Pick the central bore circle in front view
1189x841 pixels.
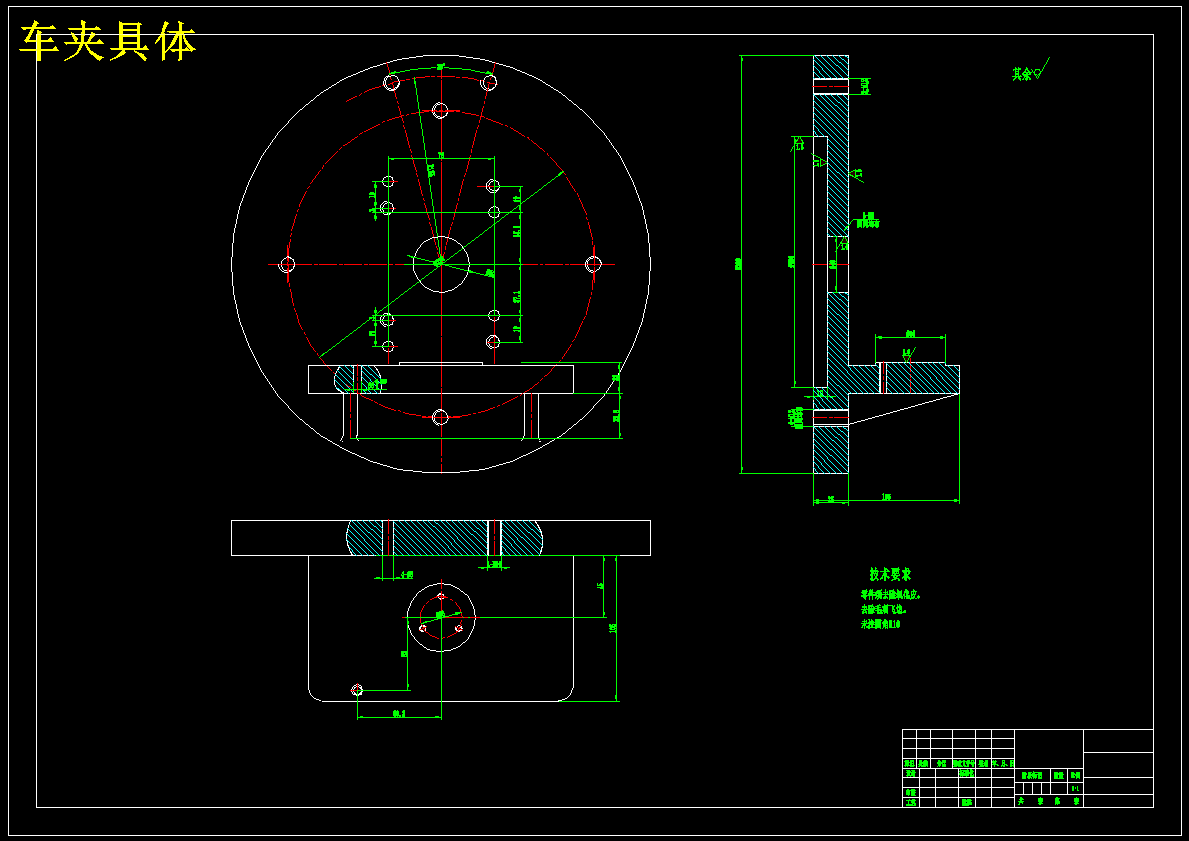441,264
